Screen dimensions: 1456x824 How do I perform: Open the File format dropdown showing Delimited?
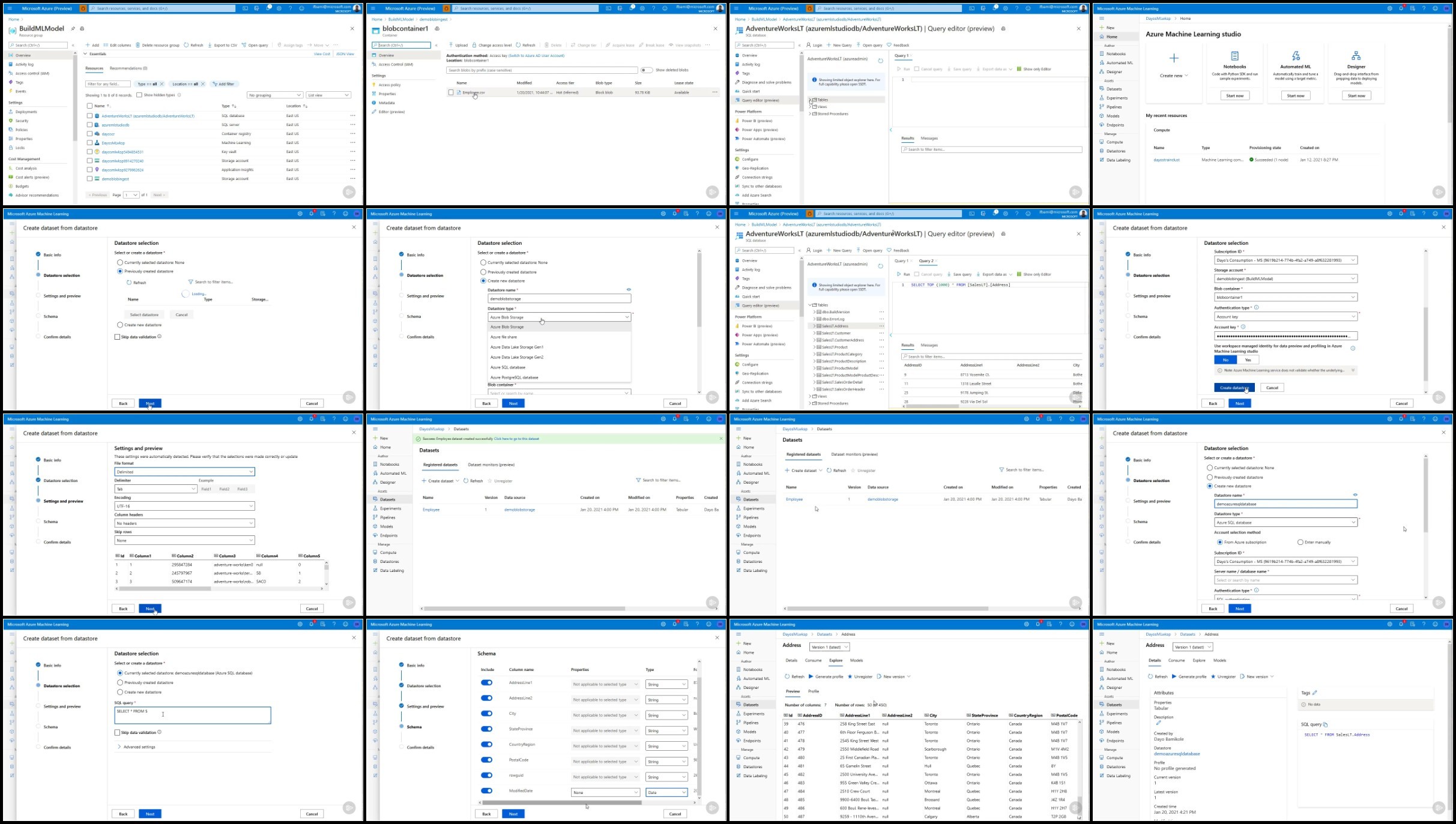(184, 472)
